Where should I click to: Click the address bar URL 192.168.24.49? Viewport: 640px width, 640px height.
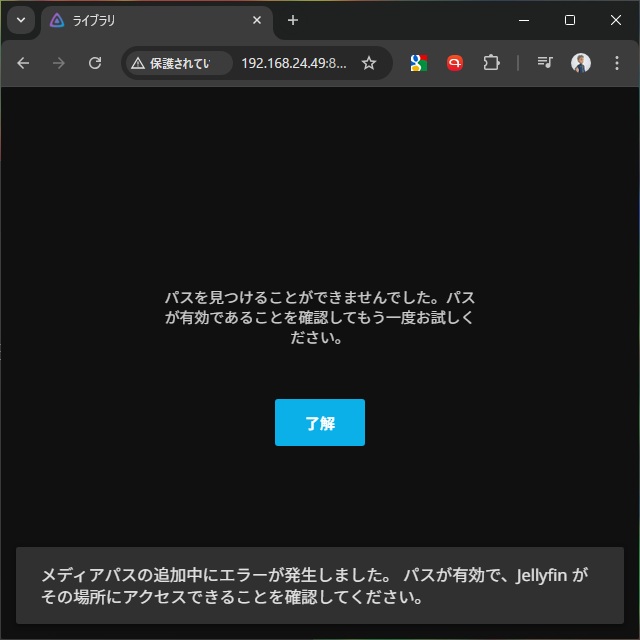pos(293,63)
